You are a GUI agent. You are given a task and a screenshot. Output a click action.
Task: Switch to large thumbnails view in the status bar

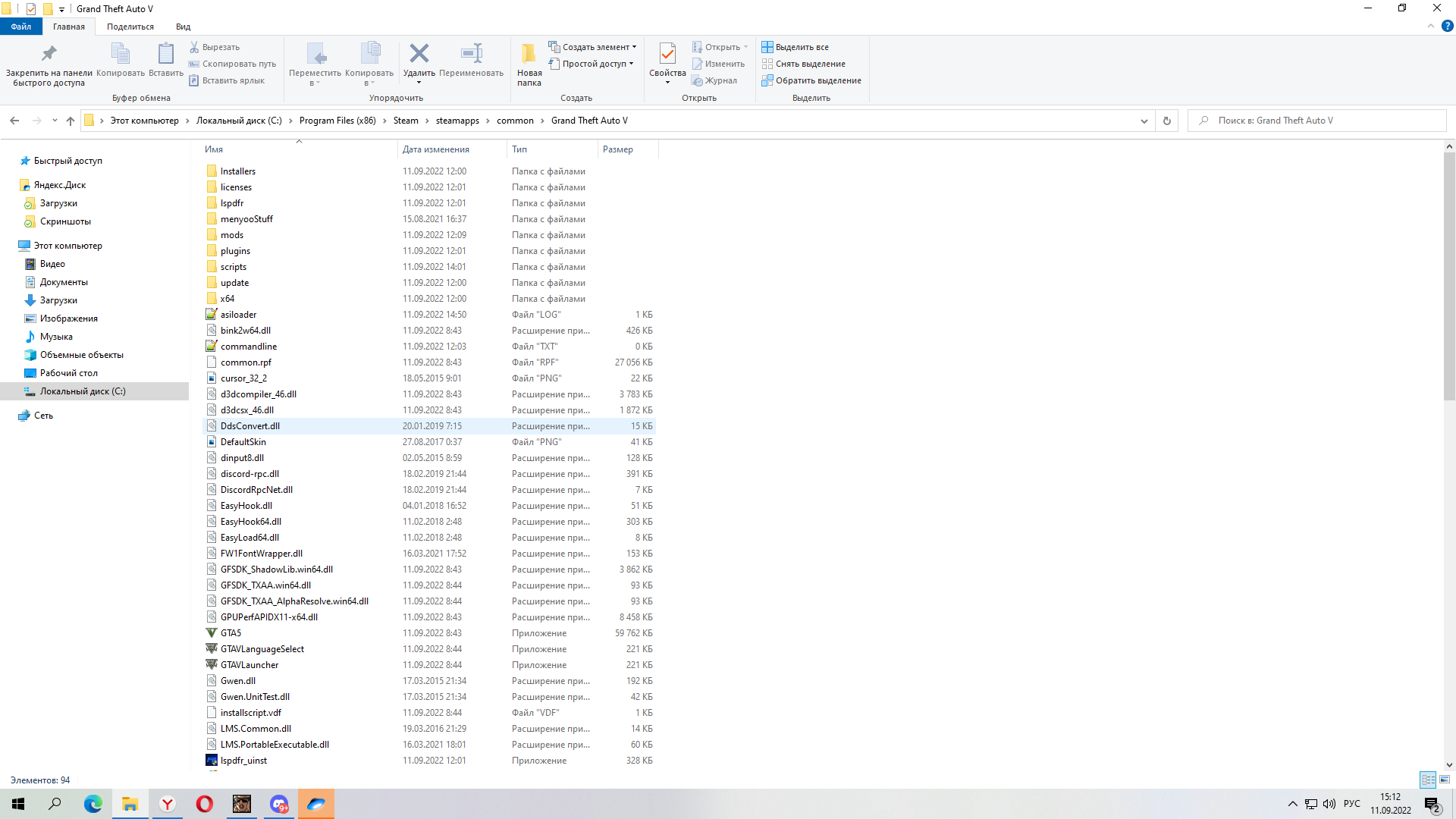tap(1445, 780)
